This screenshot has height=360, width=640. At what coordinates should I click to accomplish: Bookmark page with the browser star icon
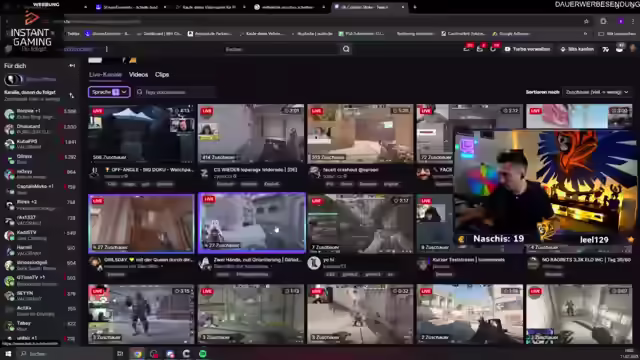pyautogui.click(x=586, y=21)
